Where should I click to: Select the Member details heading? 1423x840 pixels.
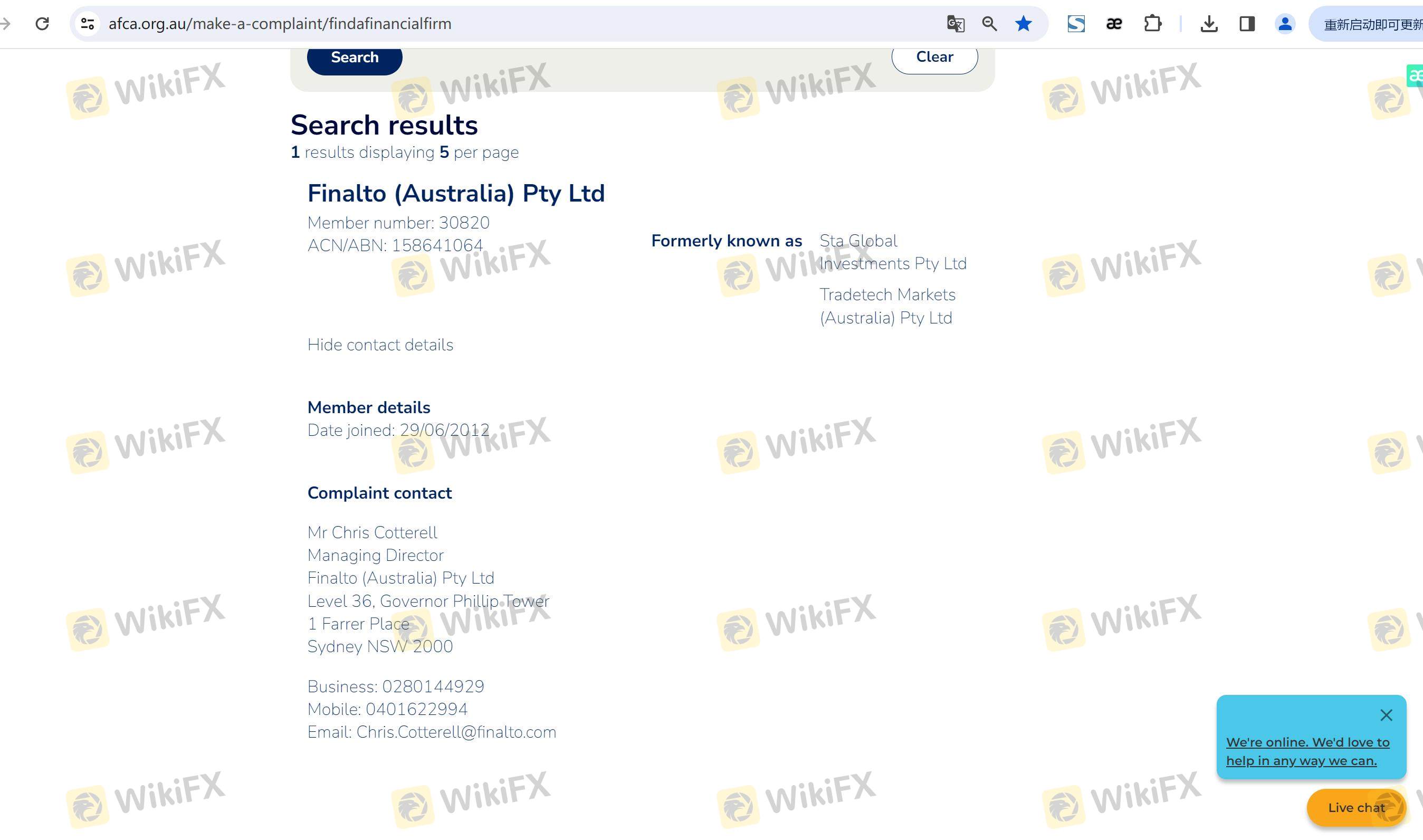[x=368, y=407]
